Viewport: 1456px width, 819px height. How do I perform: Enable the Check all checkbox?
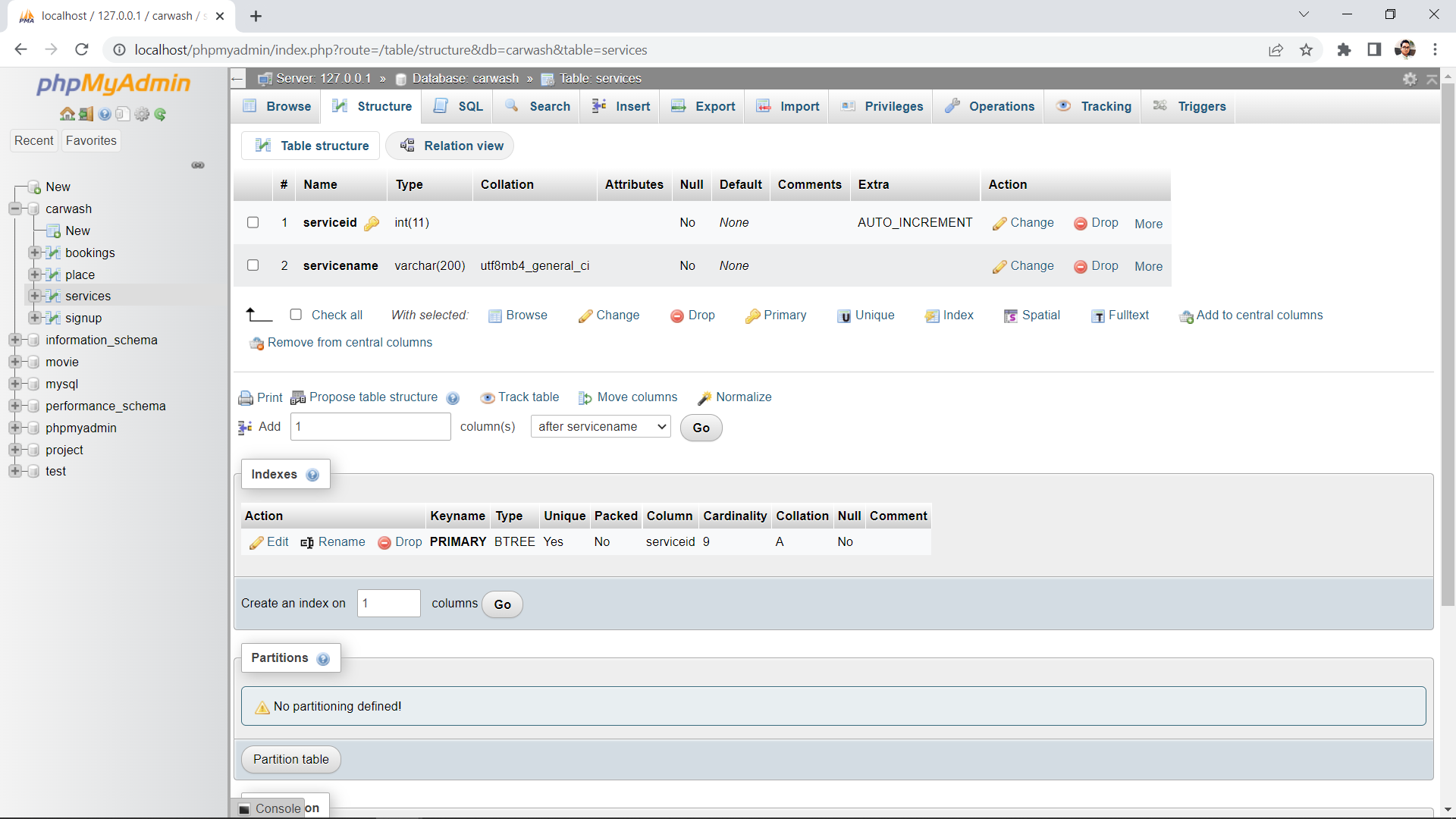pyautogui.click(x=296, y=315)
